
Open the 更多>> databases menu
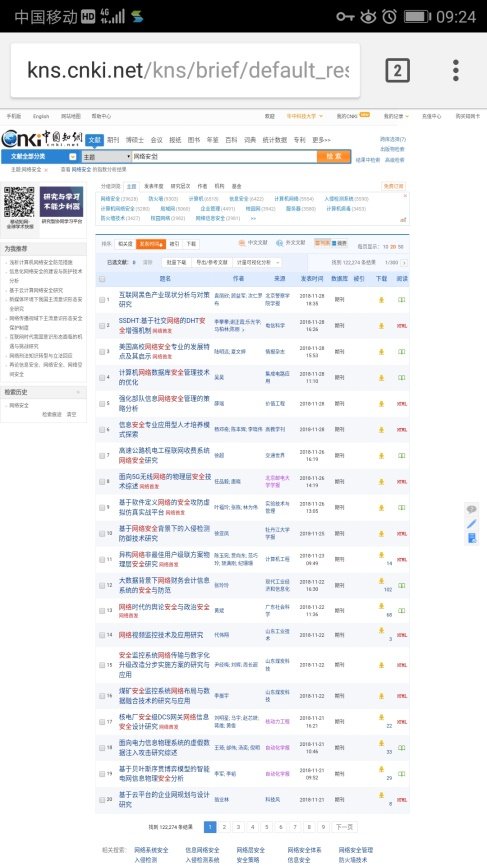[x=321, y=140]
